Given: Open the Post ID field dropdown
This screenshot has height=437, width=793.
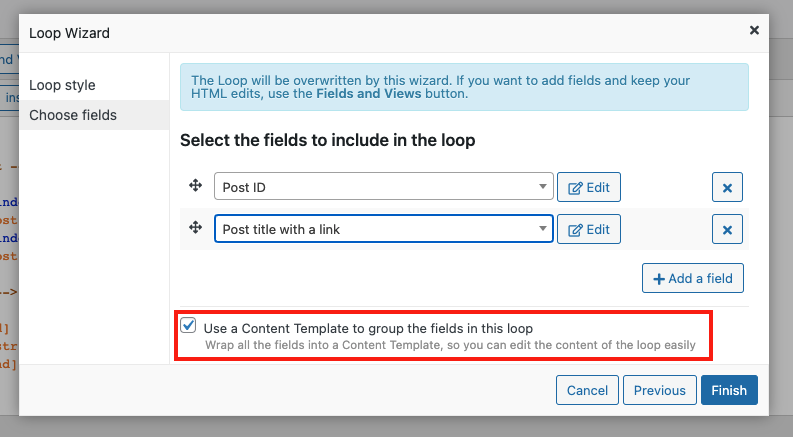Looking at the screenshot, I should (384, 186).
